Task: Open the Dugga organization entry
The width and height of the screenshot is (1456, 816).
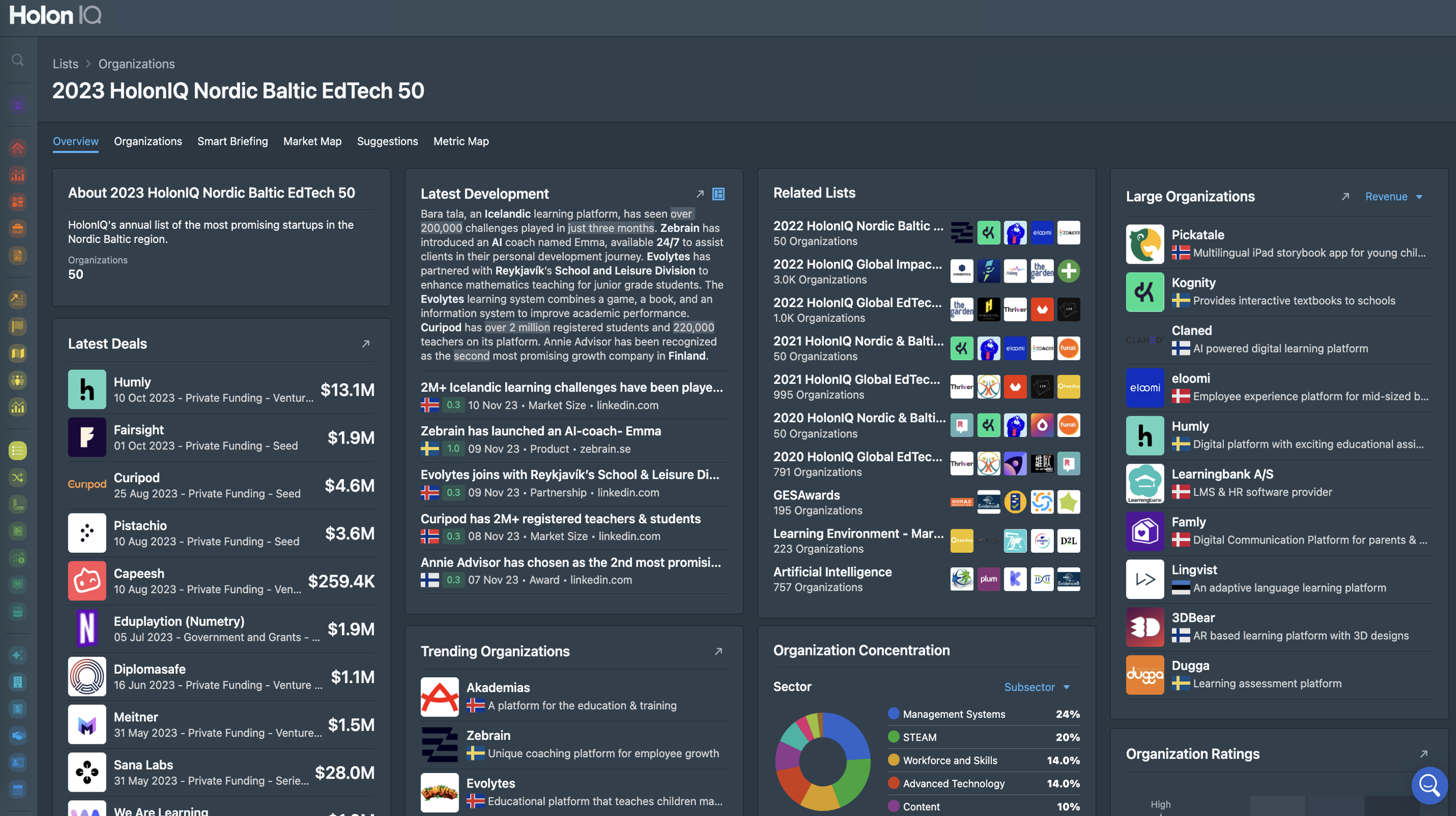Action: click(x=1278, y=675)
